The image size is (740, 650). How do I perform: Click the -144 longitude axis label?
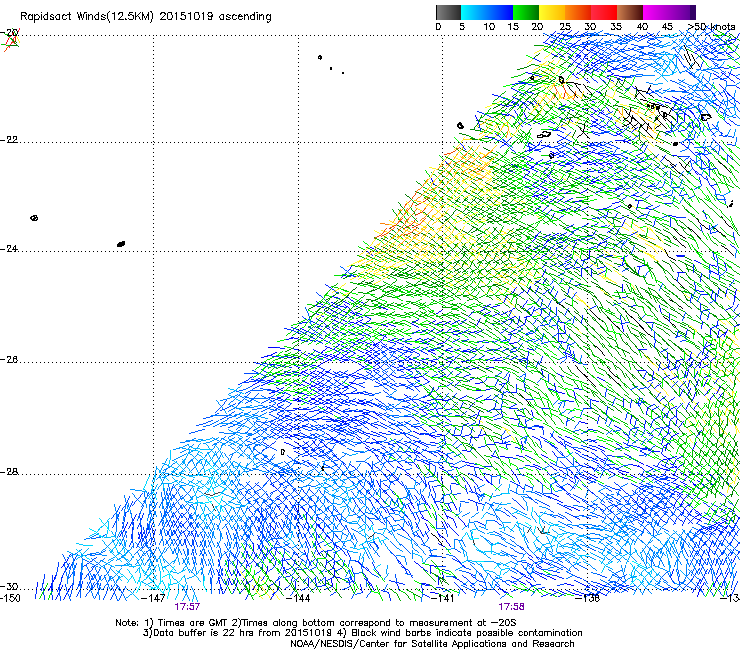tap(298, 598)
